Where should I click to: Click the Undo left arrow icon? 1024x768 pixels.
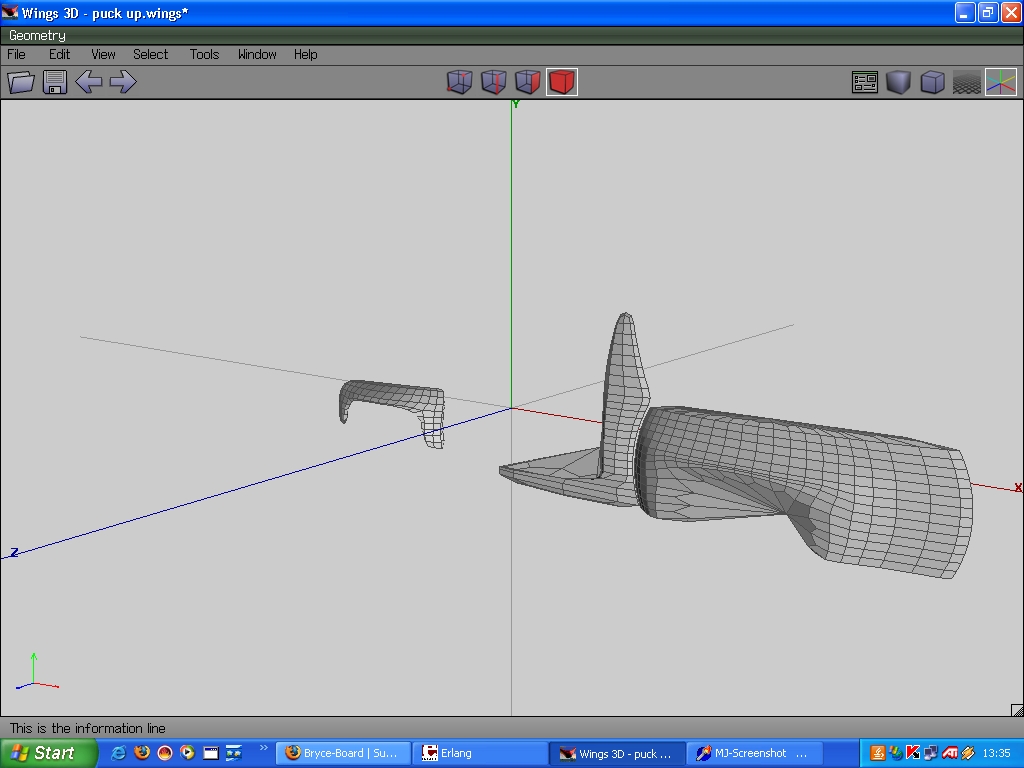click(x=89, y=82)
